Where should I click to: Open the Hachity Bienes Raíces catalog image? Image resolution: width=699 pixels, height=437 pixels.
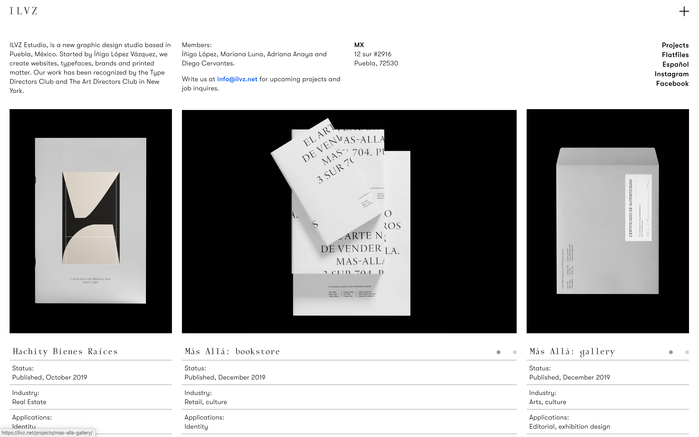tap(90, 221)
